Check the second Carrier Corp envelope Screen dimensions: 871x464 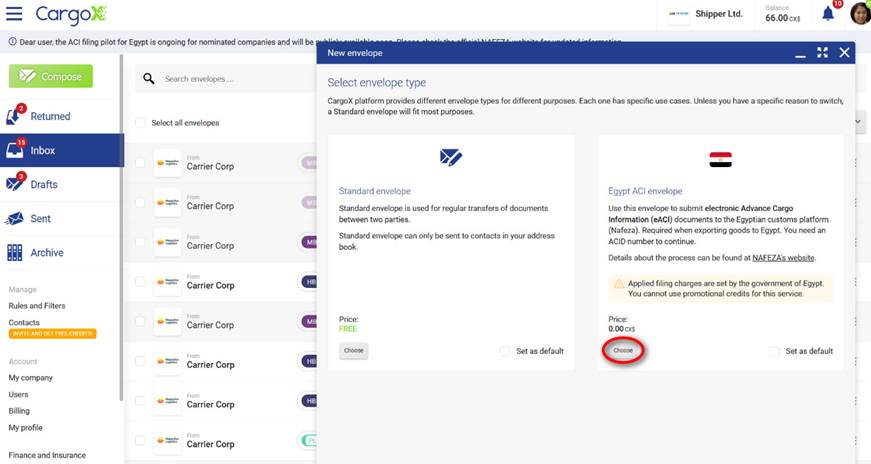tap(140, 202)
